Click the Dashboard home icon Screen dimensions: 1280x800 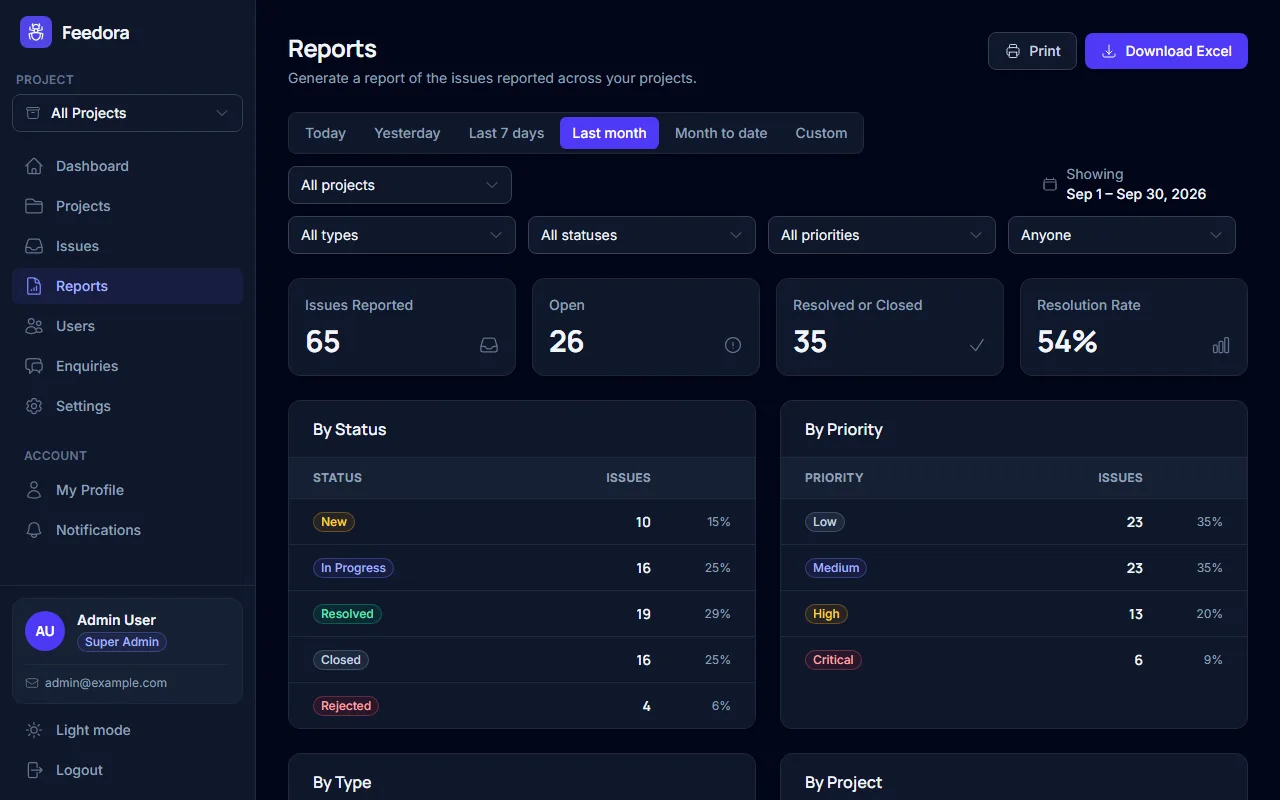[34, 166]
